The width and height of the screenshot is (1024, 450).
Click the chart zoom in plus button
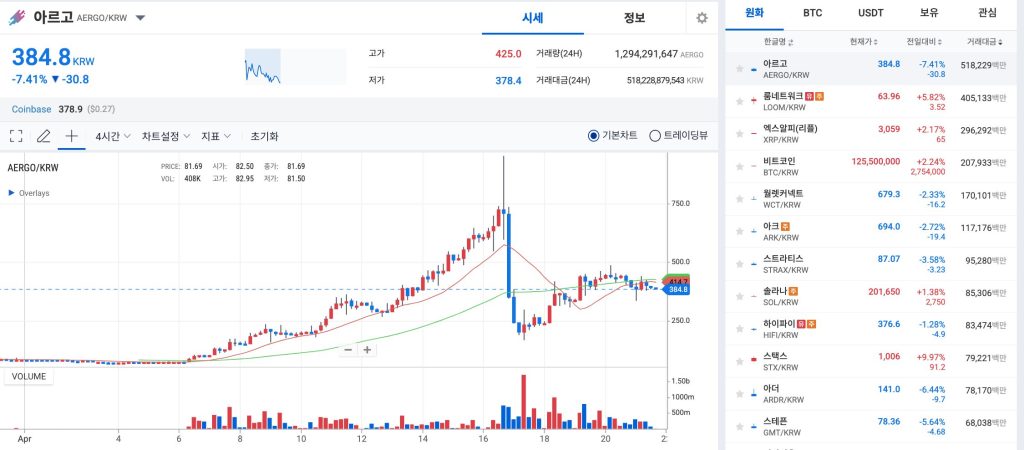point(368,349)
